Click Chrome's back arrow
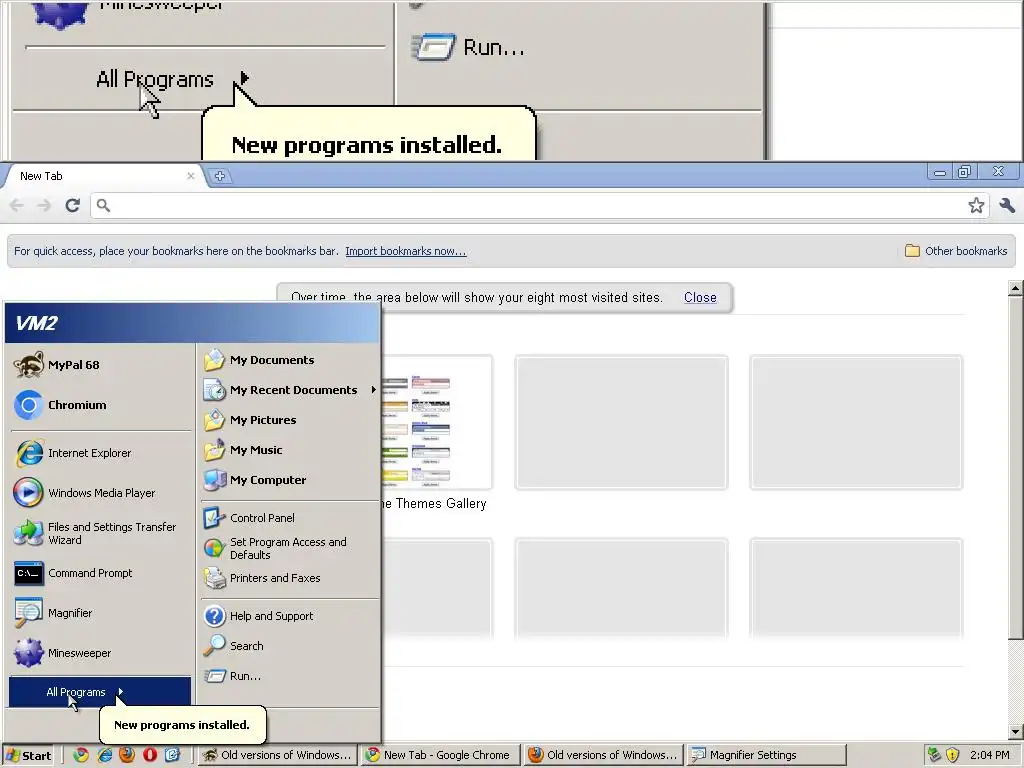This screenshot has width=1024, height=768. coord(17,206)
